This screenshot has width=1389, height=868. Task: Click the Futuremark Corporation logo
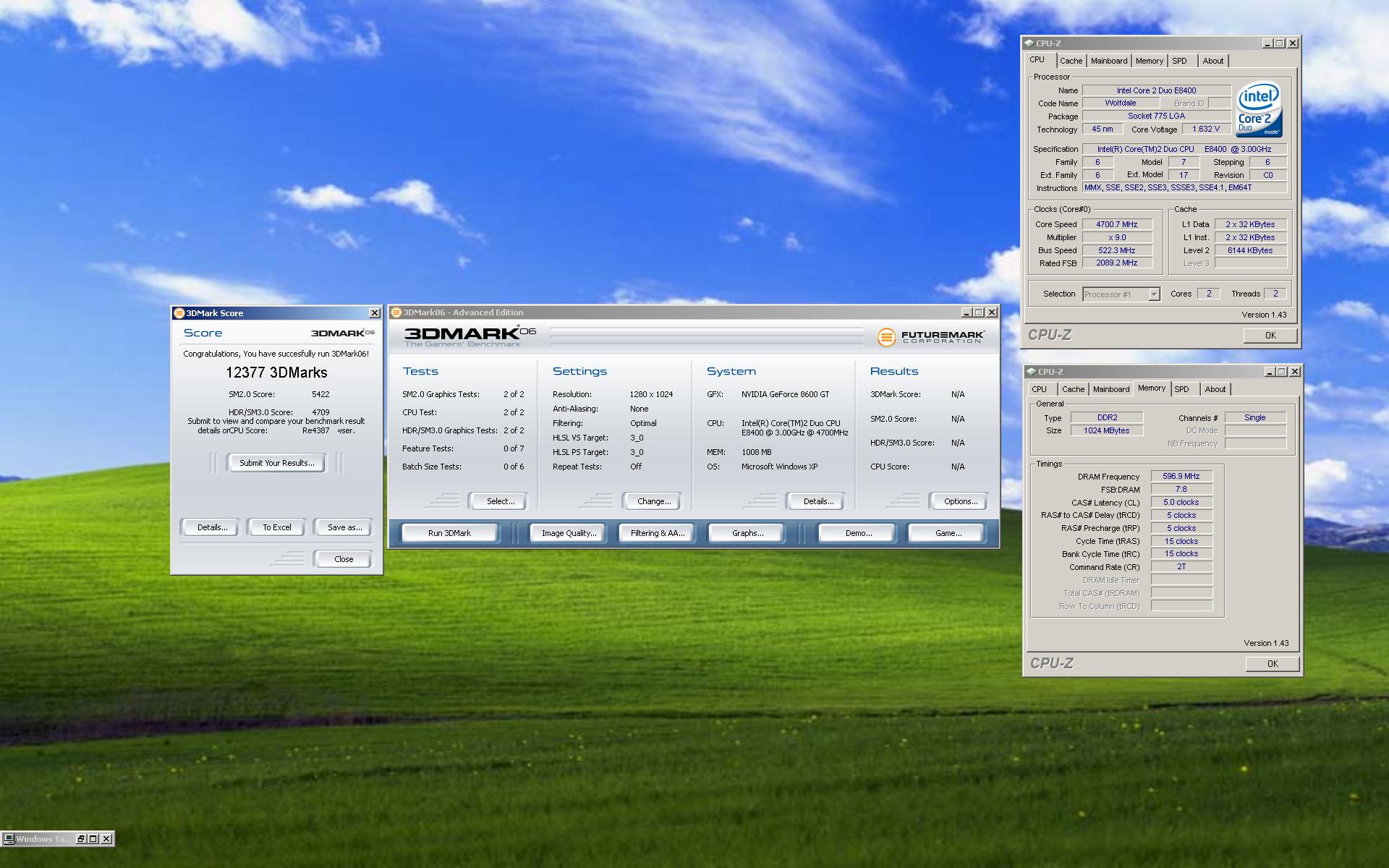[x=930, y=337]
